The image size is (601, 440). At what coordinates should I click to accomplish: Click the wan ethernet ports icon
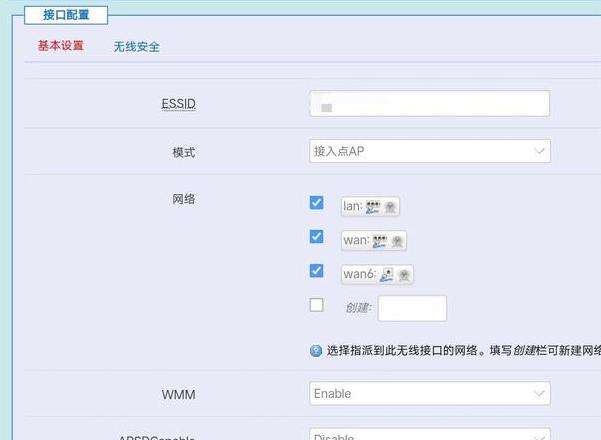380,241
